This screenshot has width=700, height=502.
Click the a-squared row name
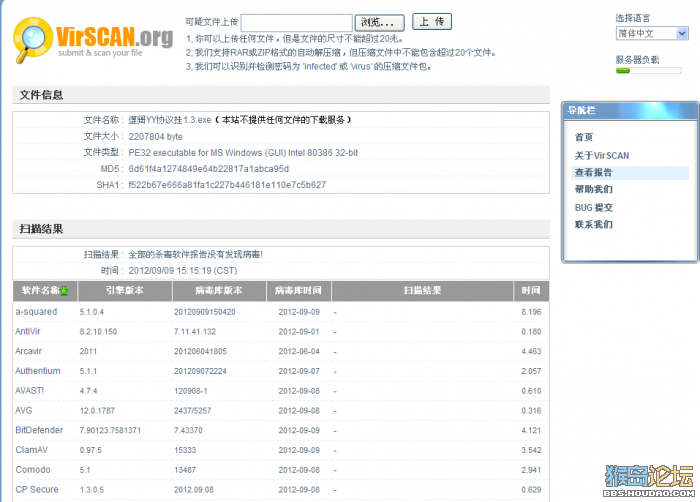pyautogui.click(x=36, y=312)
